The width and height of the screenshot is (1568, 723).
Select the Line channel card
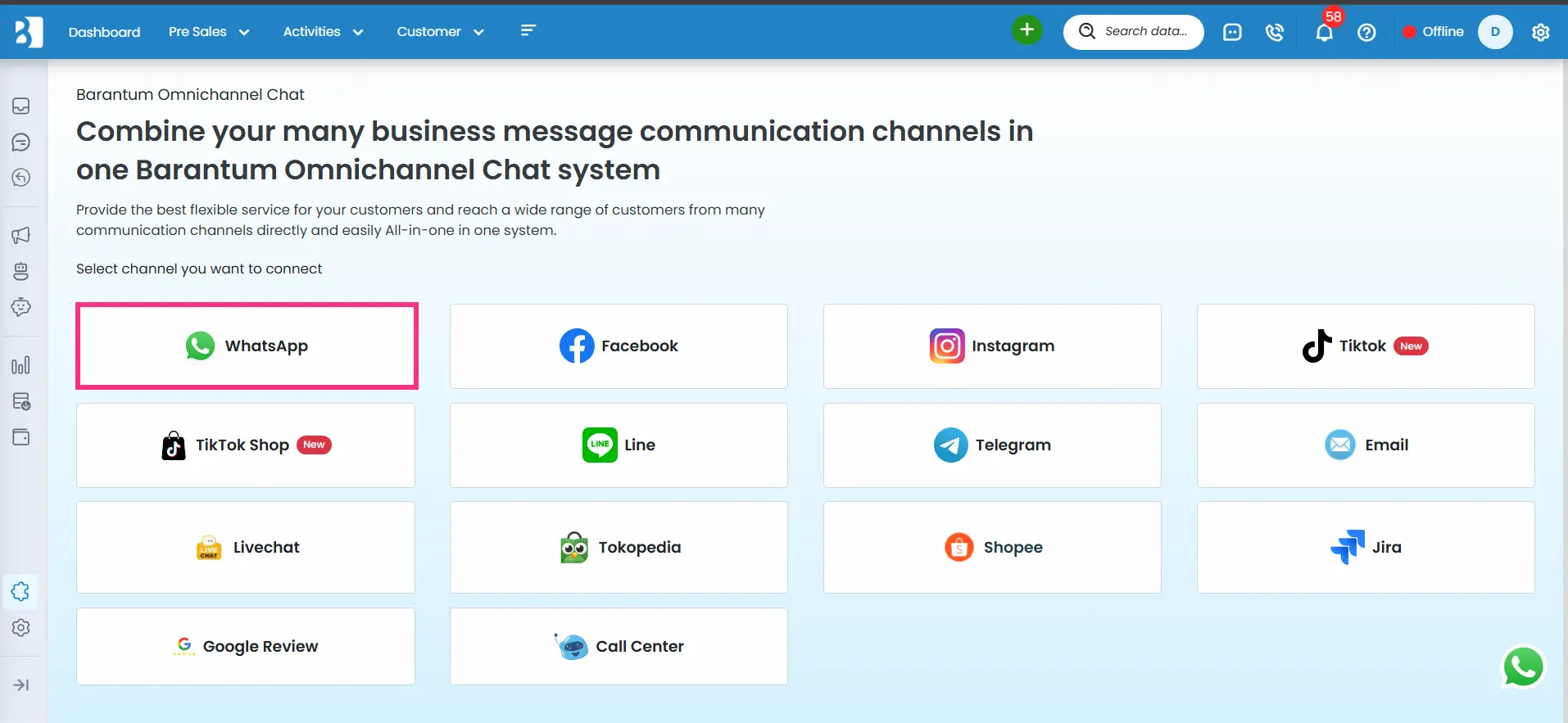click(619, 445)
